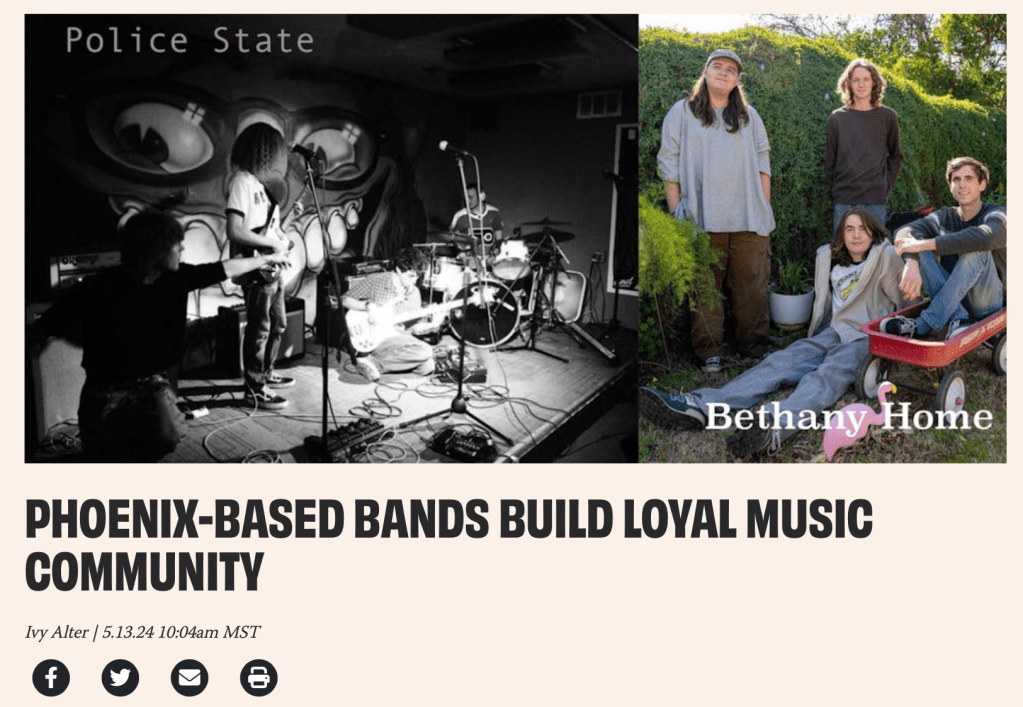This screenshot has height=707, width=1023.
Task: Open the Bethany Home band photo
Action: pos(823,239)
